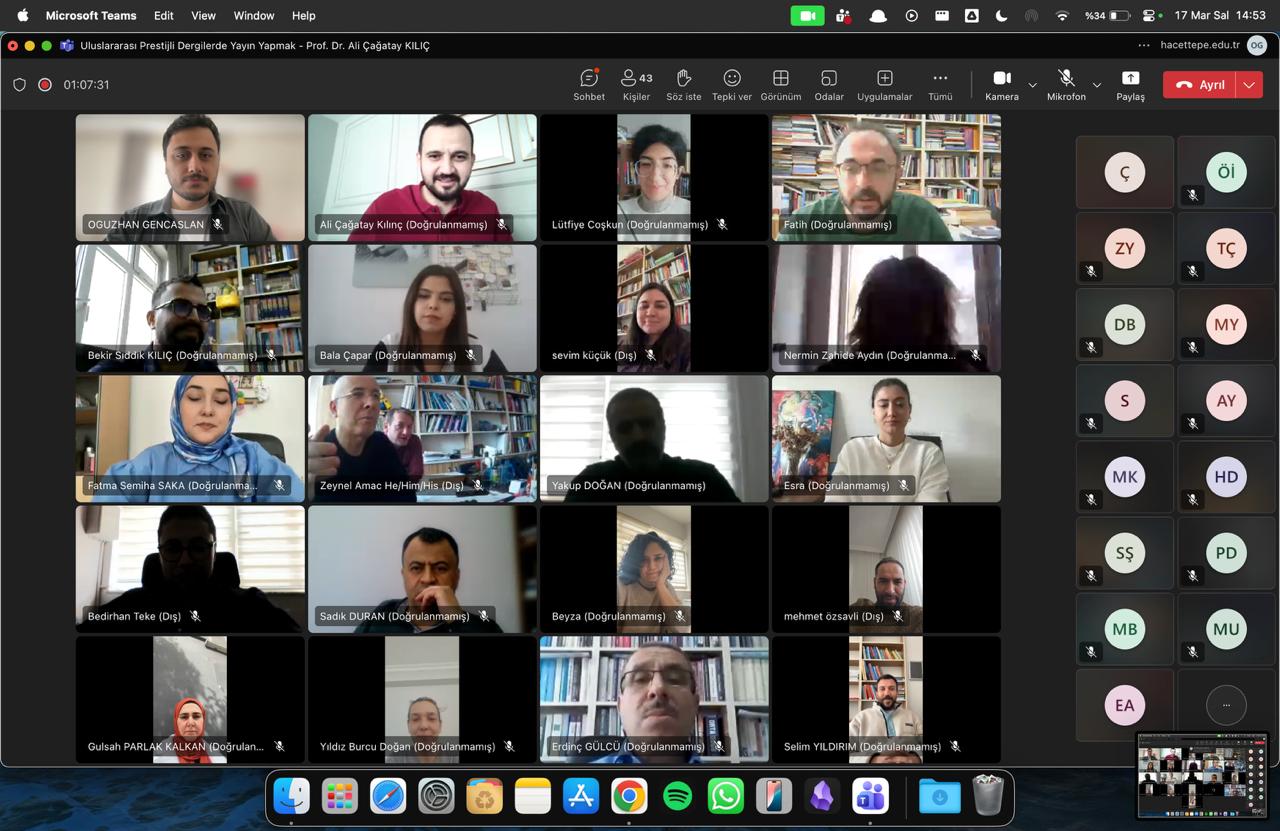1280x831 pixels.
Task: Open Odalar breakout rooms
Action: click(x=829, y=84)
